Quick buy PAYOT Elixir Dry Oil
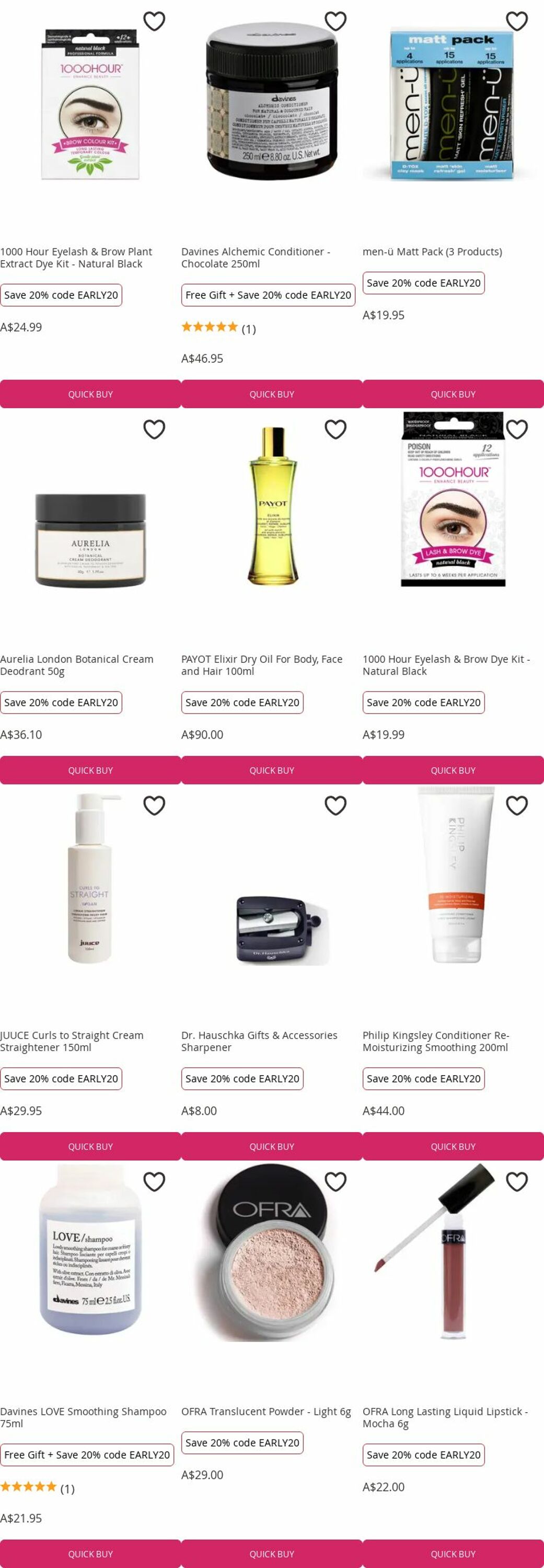 coord(272,770)
